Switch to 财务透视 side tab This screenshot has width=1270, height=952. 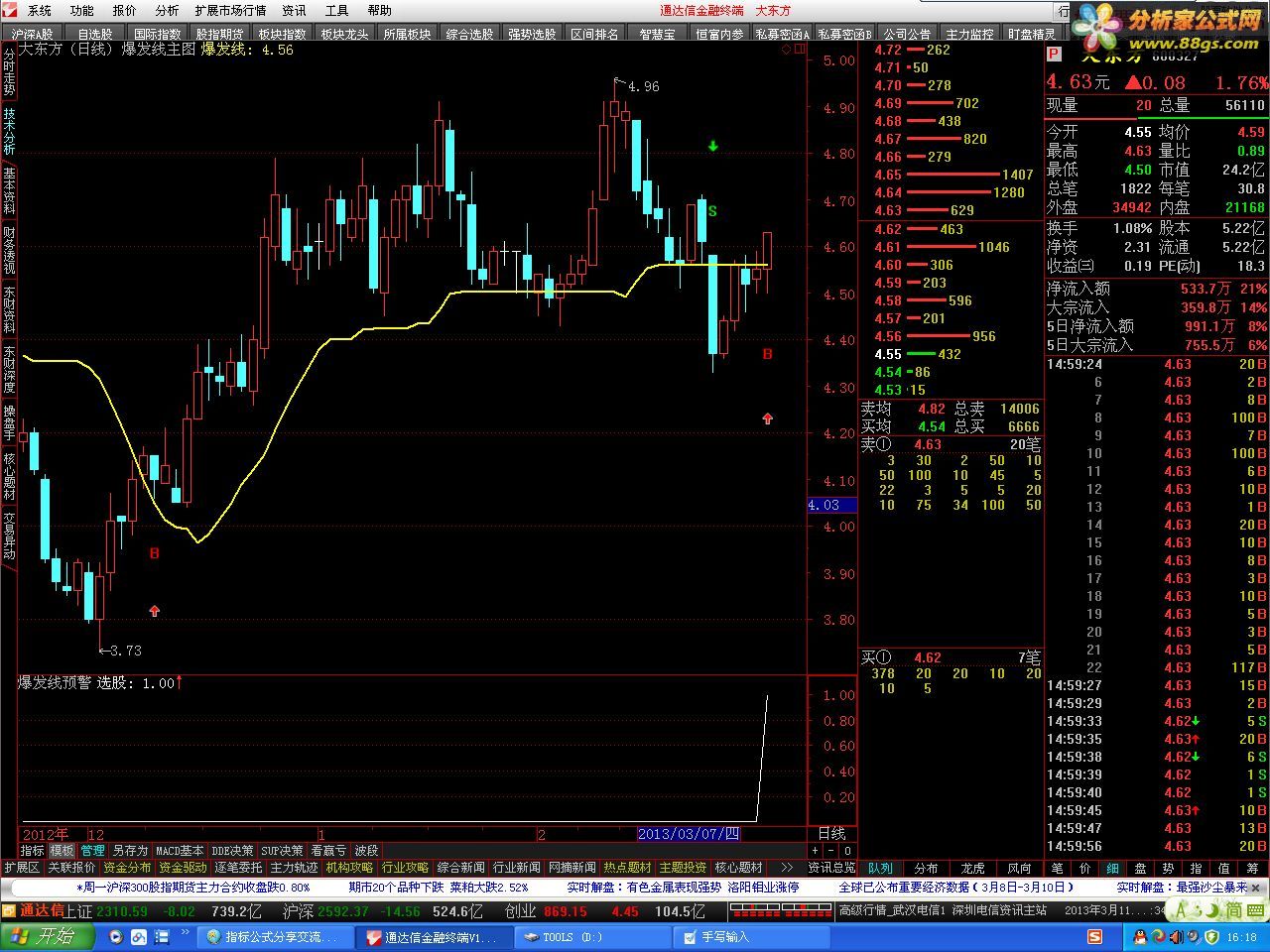(9, 249)
